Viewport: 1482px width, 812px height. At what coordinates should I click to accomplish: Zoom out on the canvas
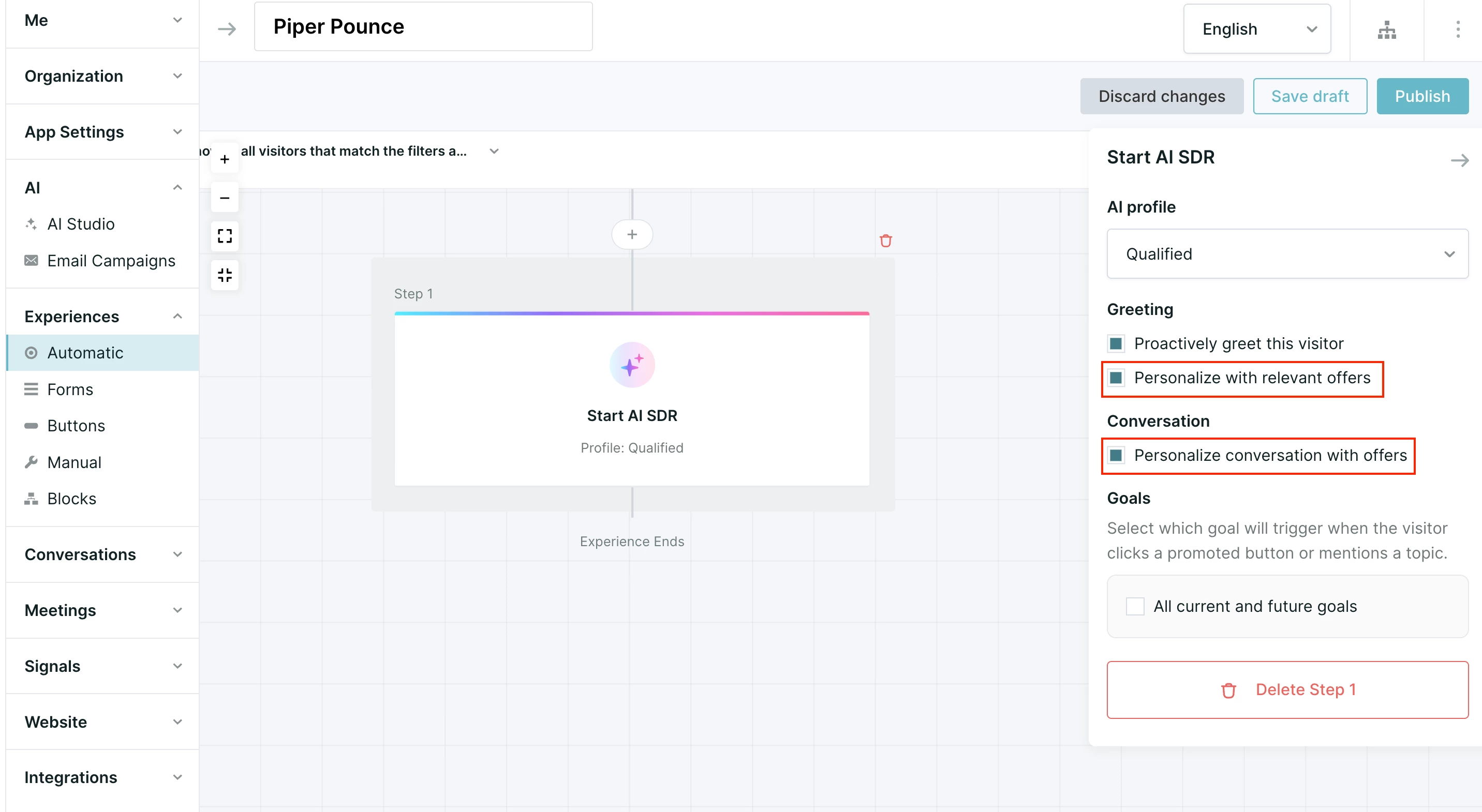[225, 198]
